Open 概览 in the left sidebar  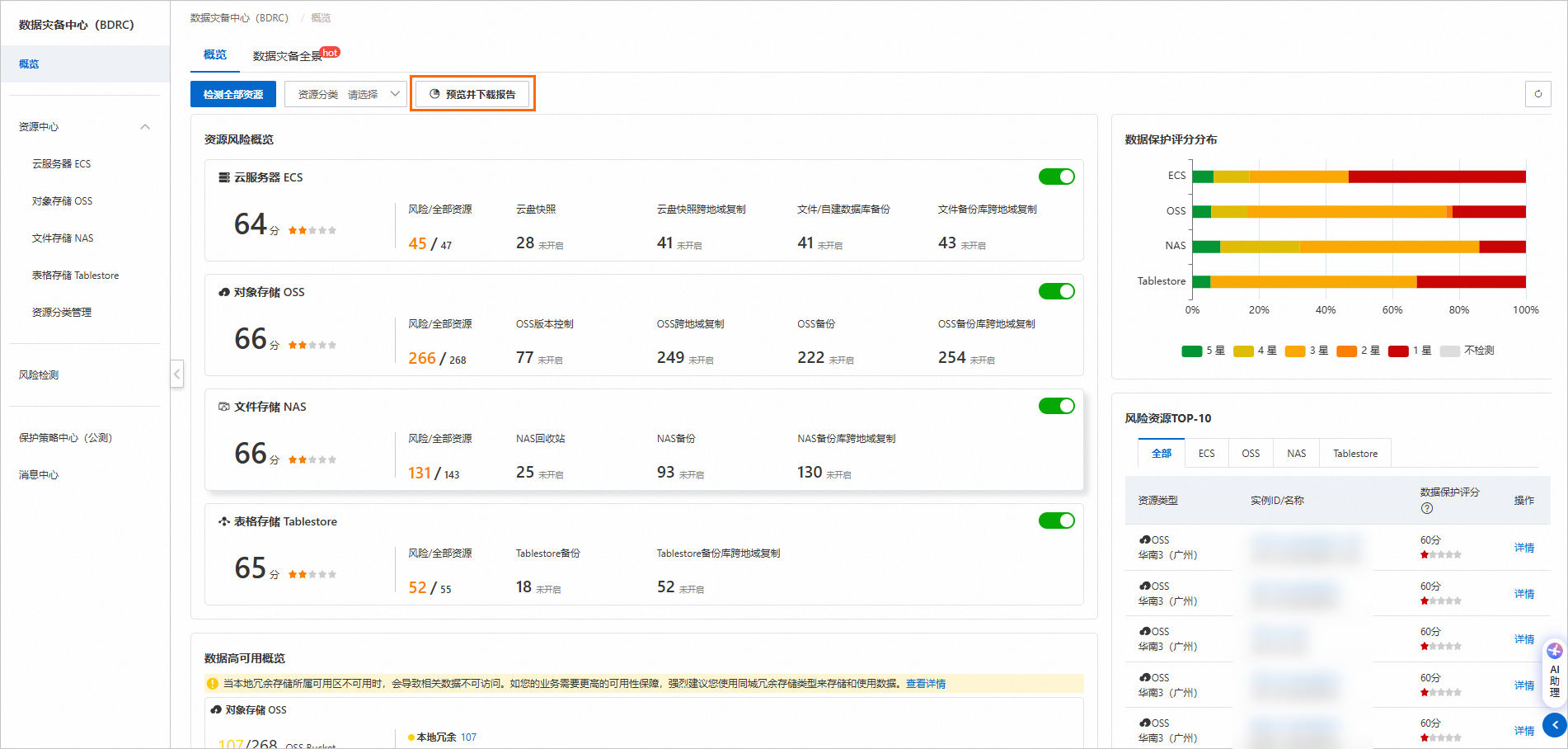click(85, 64)
